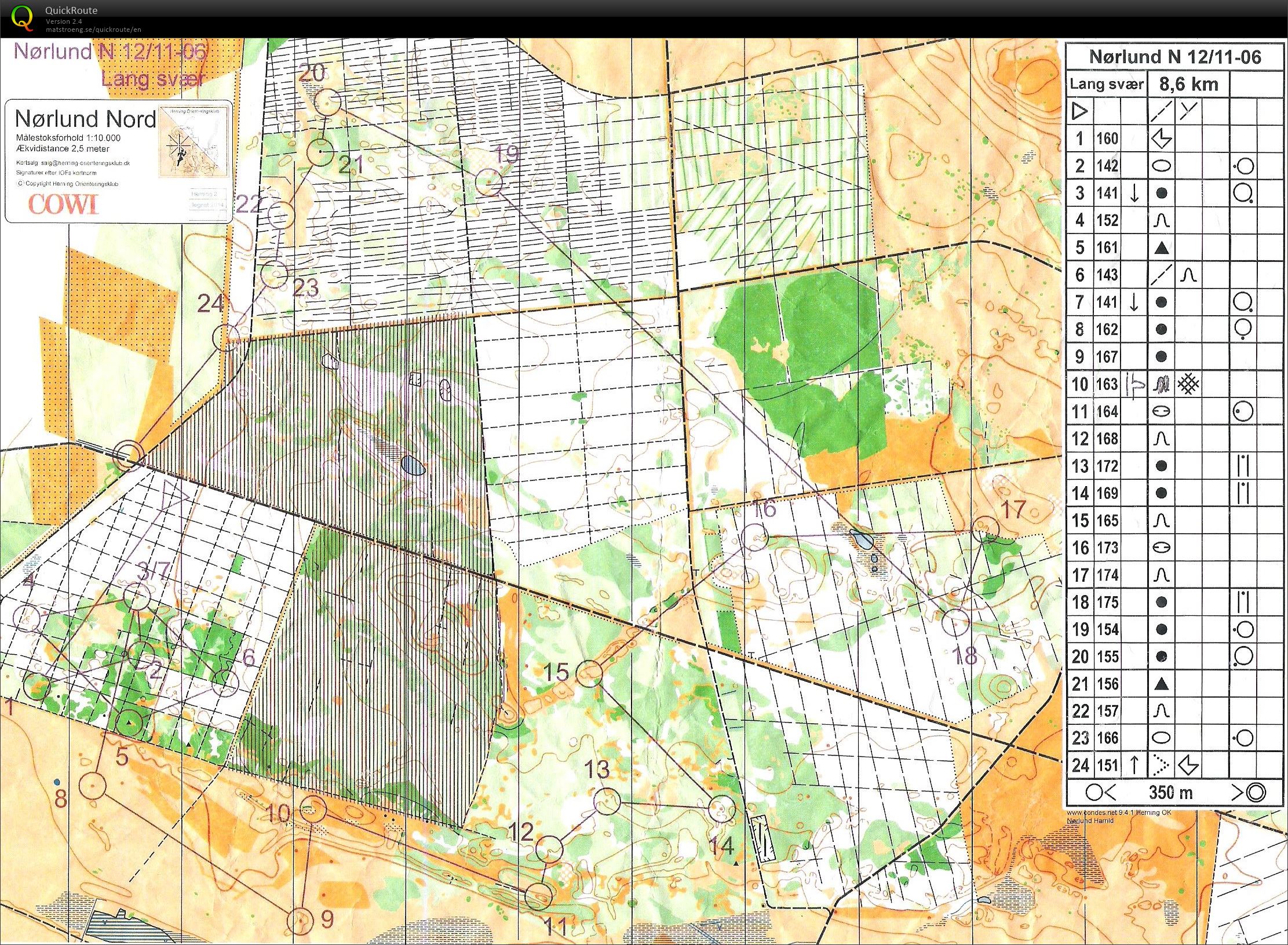Click control code 152 in the table
The height and width of the screenshot is (945, 1288).
[1107, 220]
